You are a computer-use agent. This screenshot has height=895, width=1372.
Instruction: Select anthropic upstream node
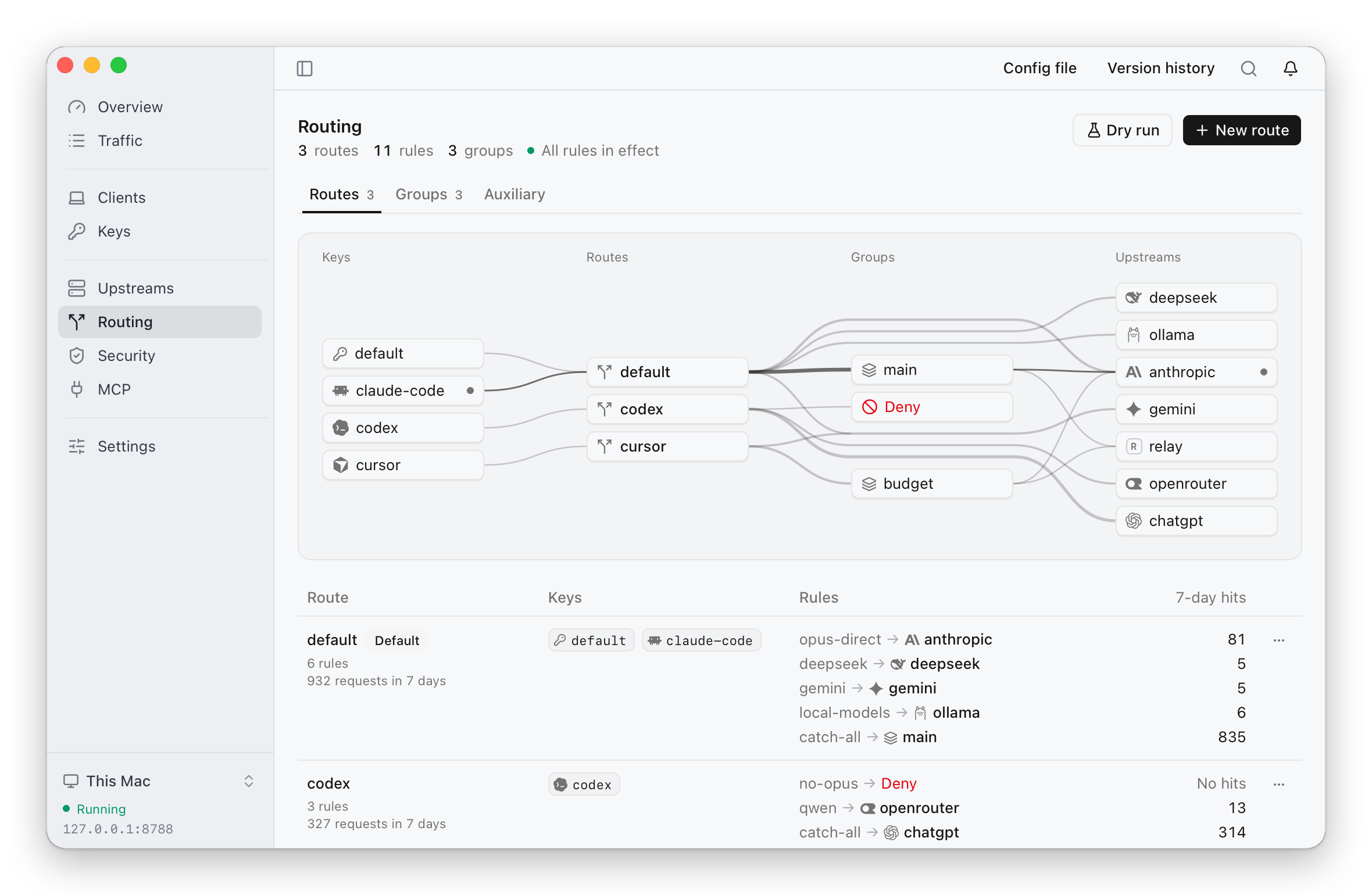pyautogui.click(x=1196, y=372)
